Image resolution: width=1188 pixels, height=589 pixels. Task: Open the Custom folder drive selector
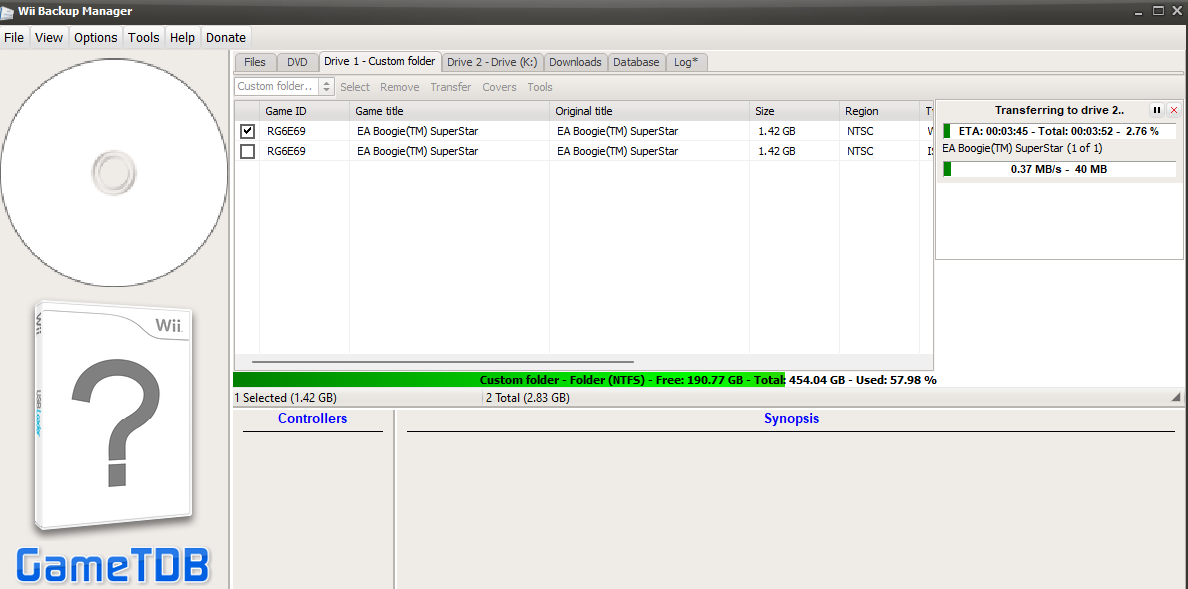tap(284, 87)
